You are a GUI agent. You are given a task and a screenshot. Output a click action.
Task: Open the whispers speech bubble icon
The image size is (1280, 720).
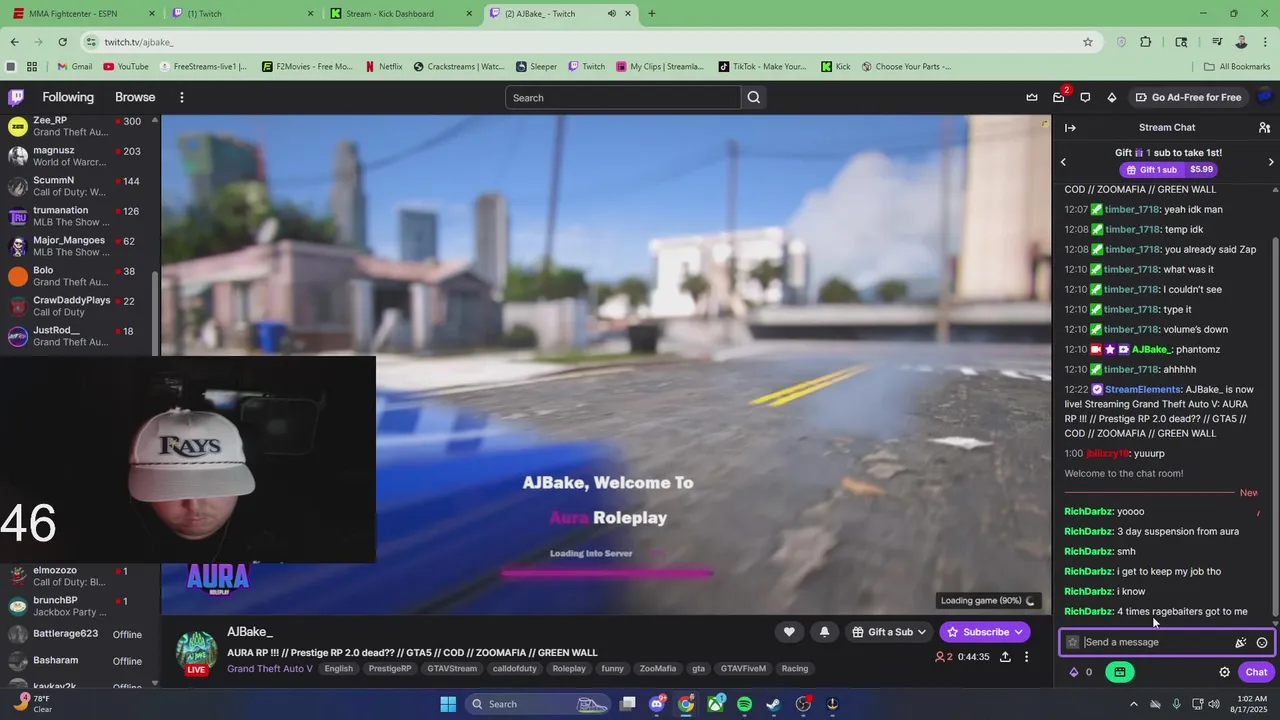(x=1085, y=97)
